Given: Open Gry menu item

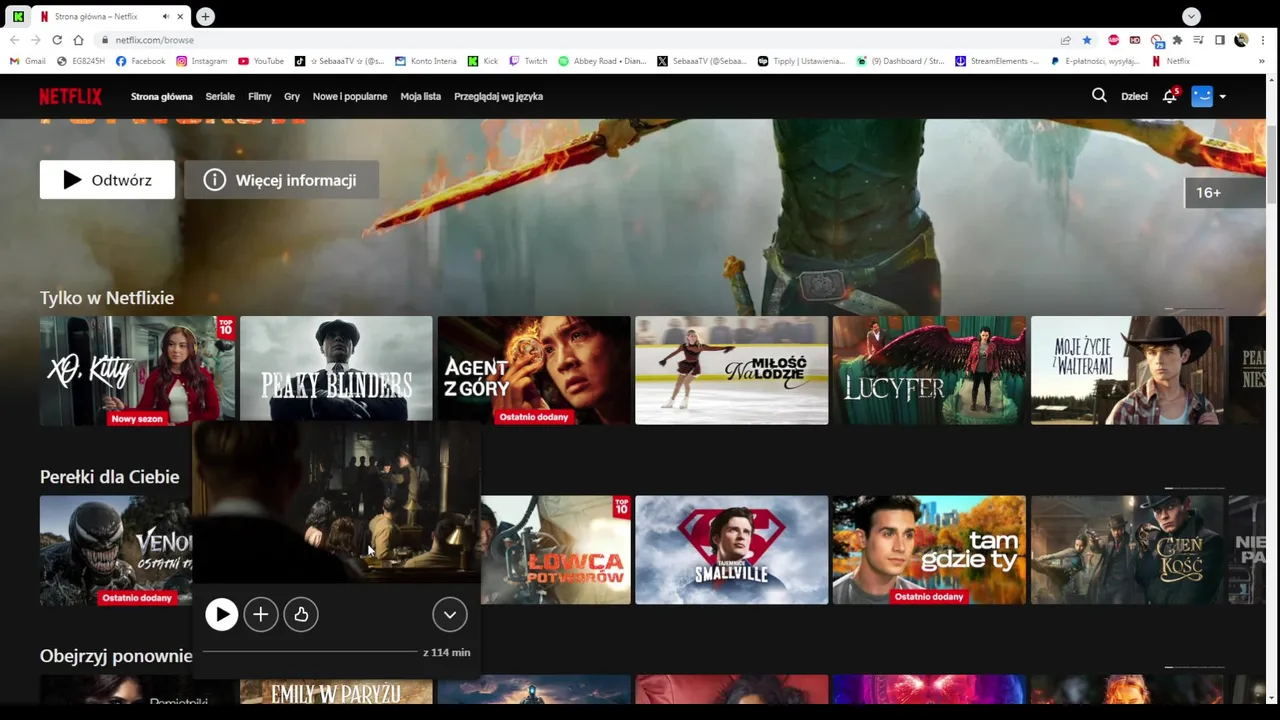Looking at the screenshot, I should (x=292, y=97).
